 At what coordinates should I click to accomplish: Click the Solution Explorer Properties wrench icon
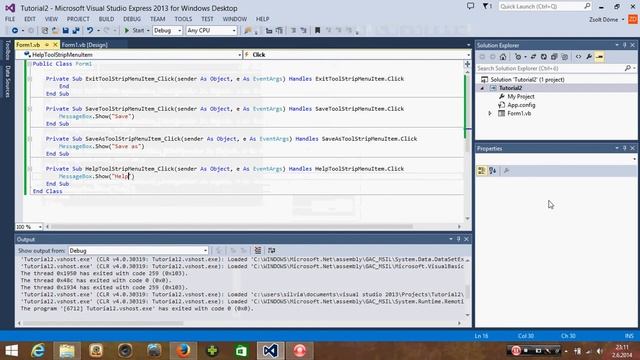pyautogui.click(x=589, y=57)
